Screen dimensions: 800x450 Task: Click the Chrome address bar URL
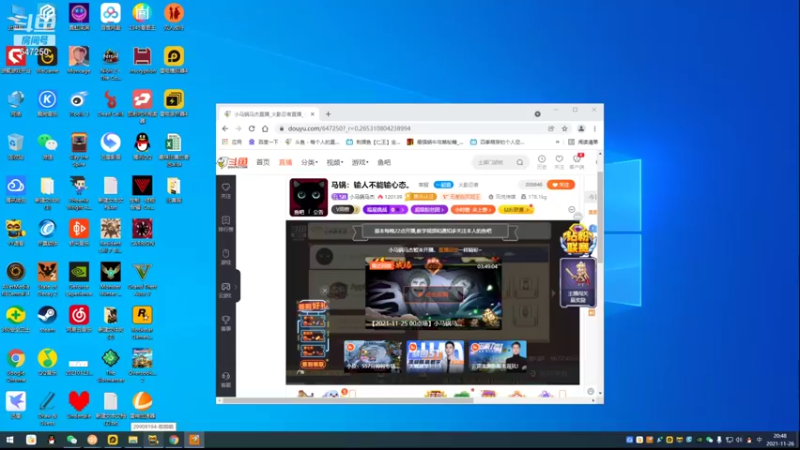pyautogui.click(x=349, y=129)
